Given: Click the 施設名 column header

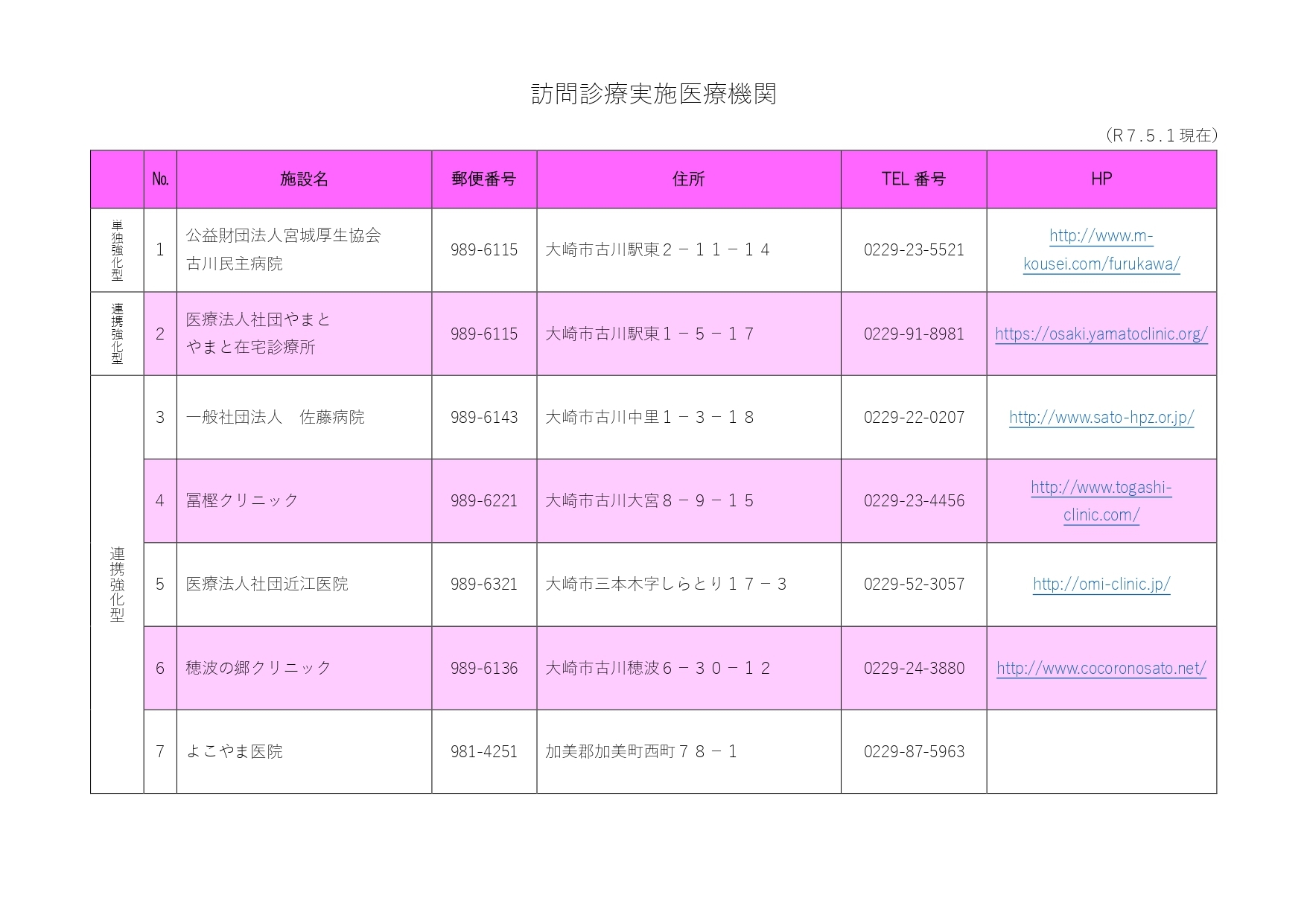Looking at the screenshot, I should tap(304, 179).
